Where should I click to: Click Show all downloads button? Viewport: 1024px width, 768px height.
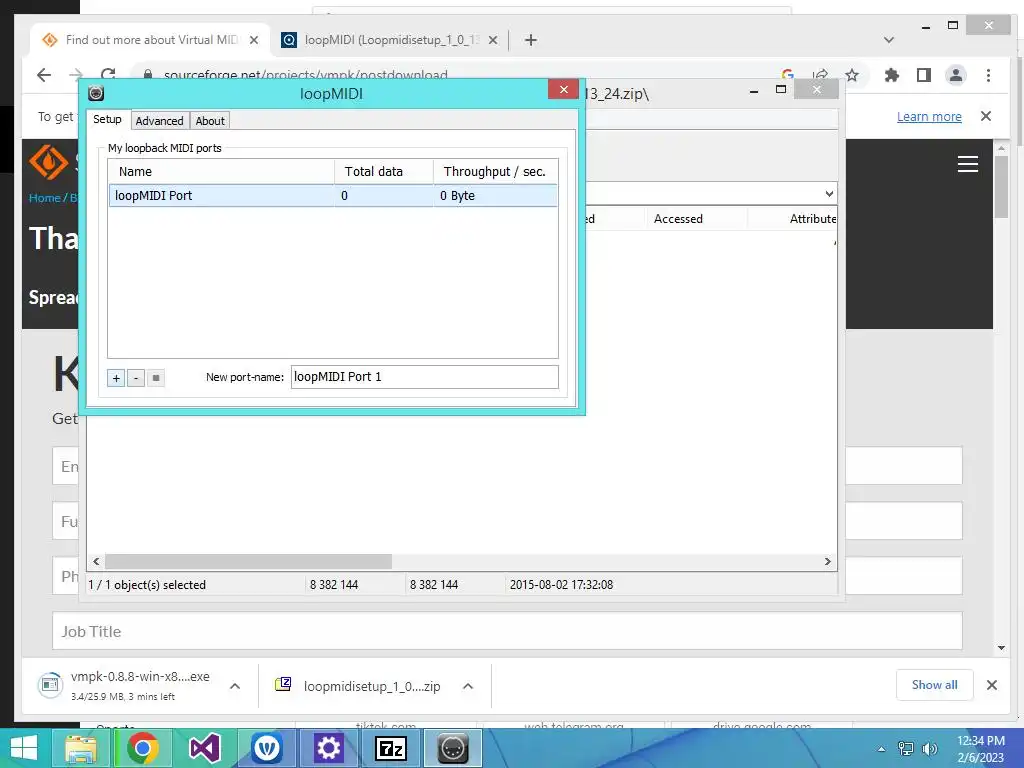click(x=935, y=685)
